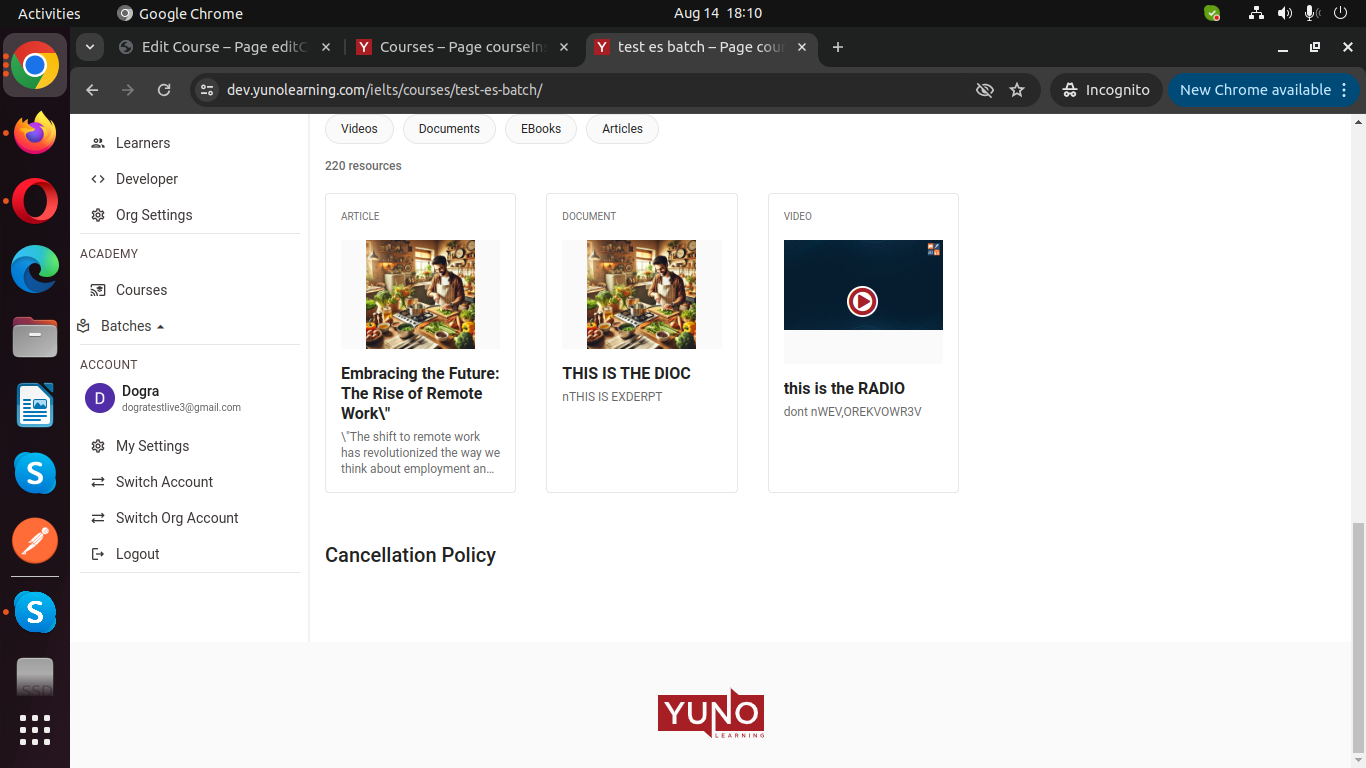Image resolution: width=1366 pixels, height=768 pixels.
Task: Click the play icon on the video thumbnail
Action: pos(862,300)
